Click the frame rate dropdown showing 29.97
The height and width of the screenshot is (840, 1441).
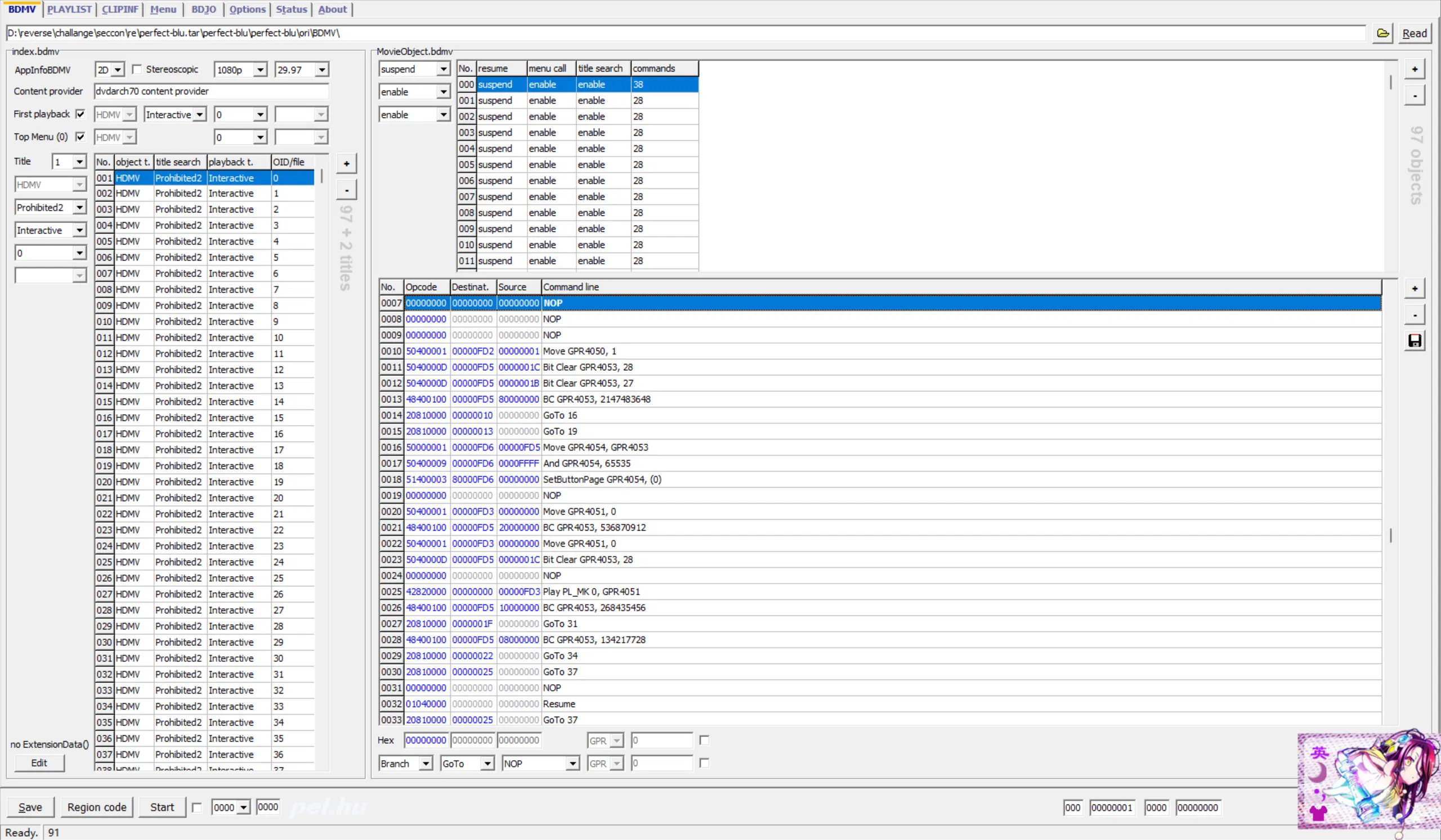coord(300,68)
